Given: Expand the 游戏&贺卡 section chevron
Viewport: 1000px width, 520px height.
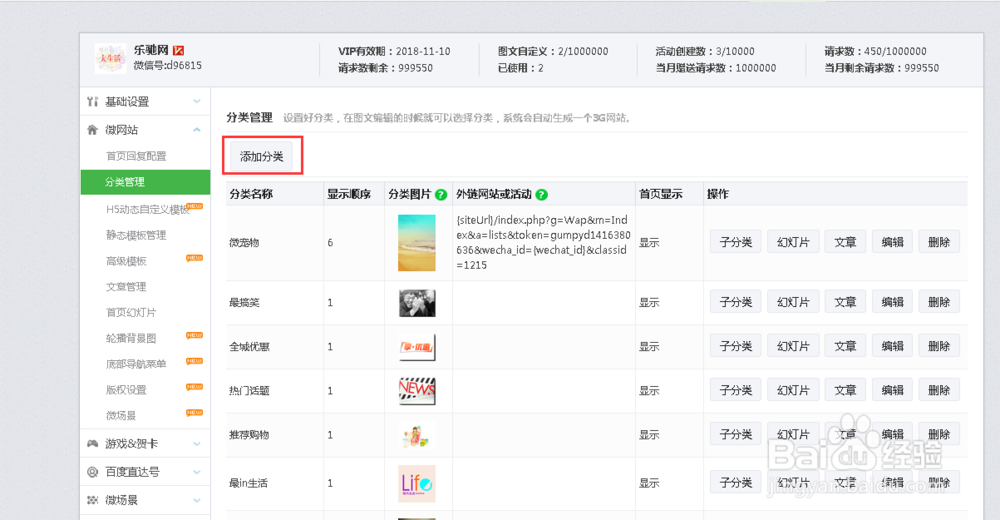Looking at the screenshot, I should (x=197, y=444).
